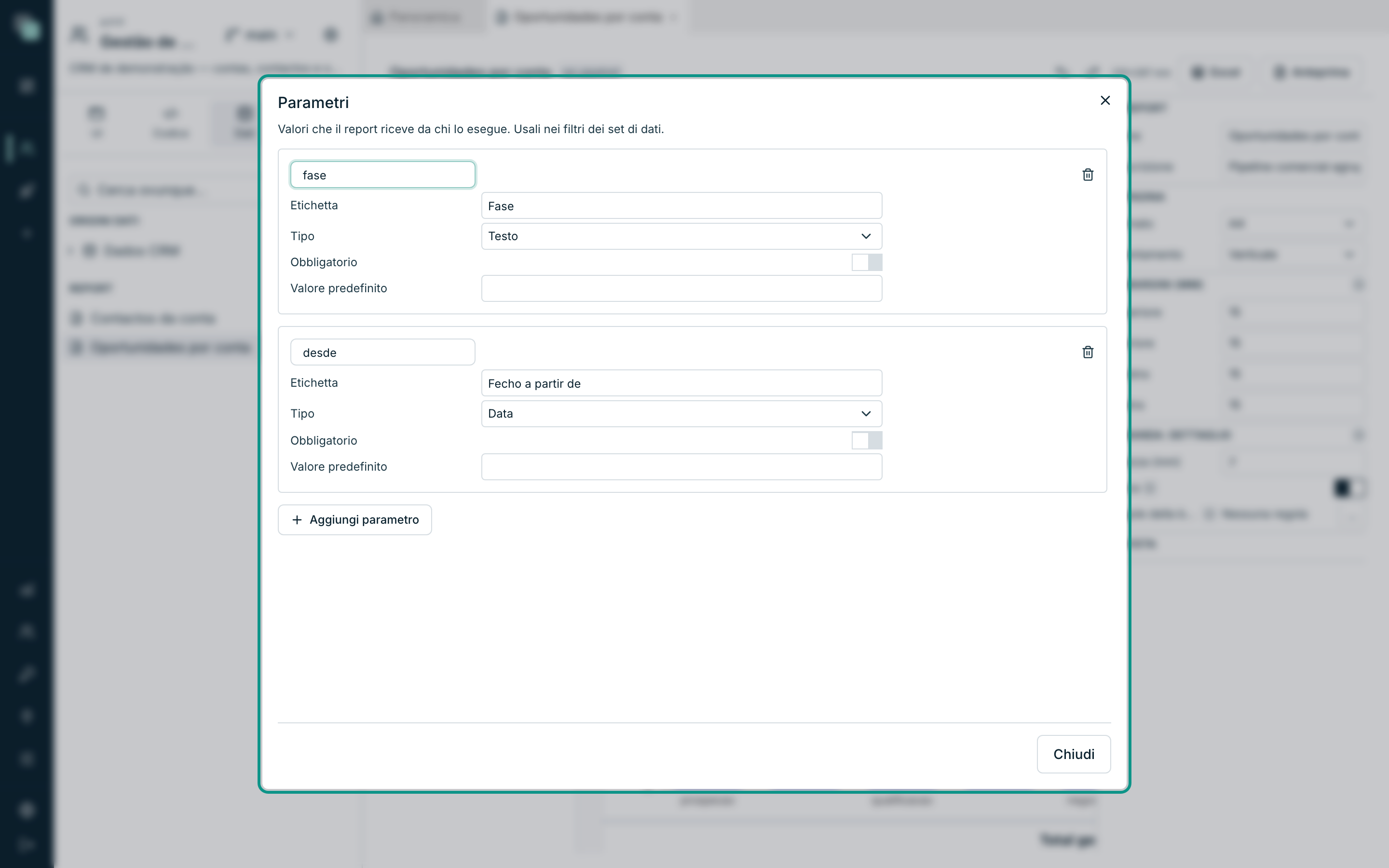The image size is (1389, 868).
Task: Open the Tipo dropdown showing Testo
Action: pos(681,236)
